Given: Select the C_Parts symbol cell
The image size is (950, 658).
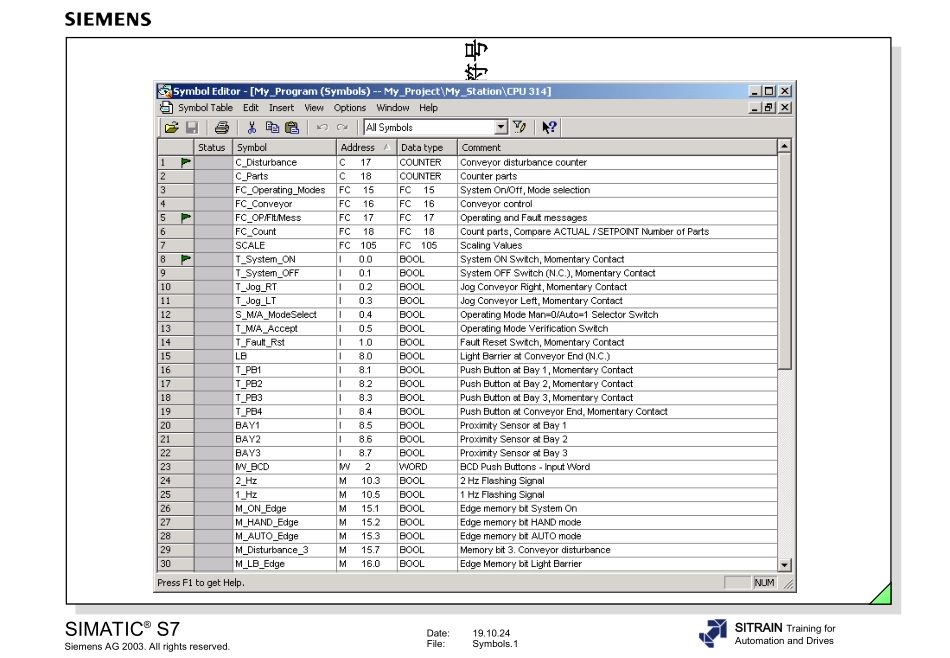Looking at the screenshot, I should pos(284,176).
